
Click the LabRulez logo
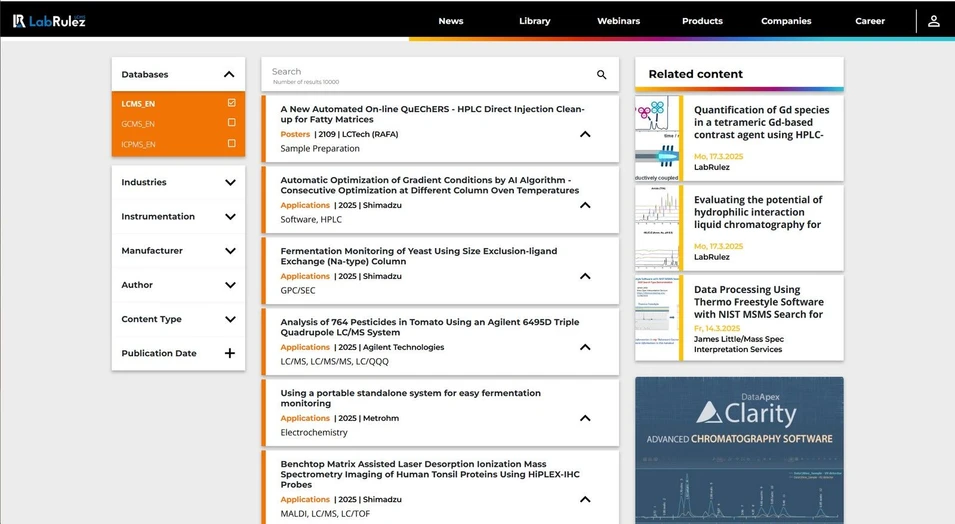[x=49, y=20]
